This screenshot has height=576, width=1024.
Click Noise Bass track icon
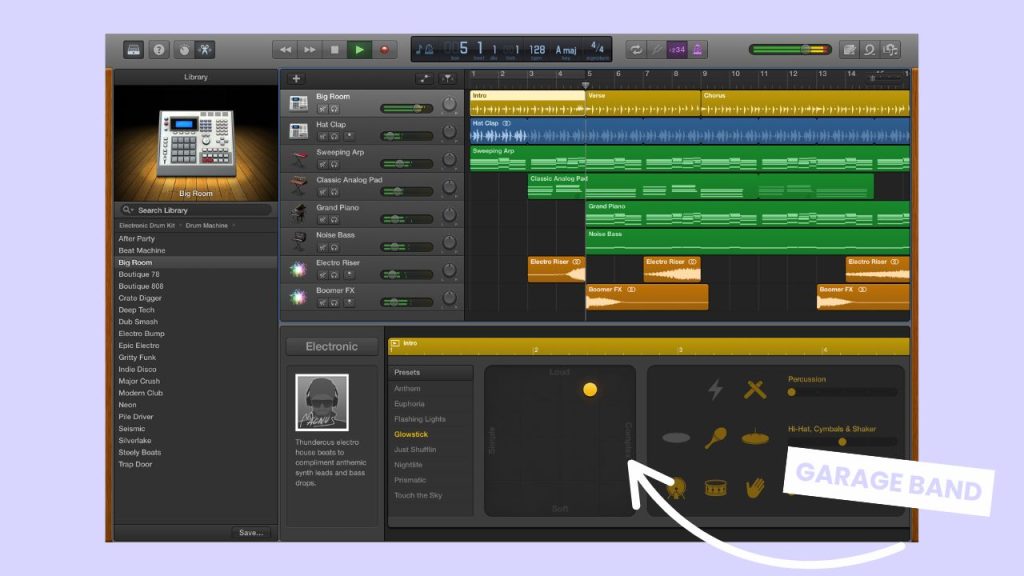(298, 242)
